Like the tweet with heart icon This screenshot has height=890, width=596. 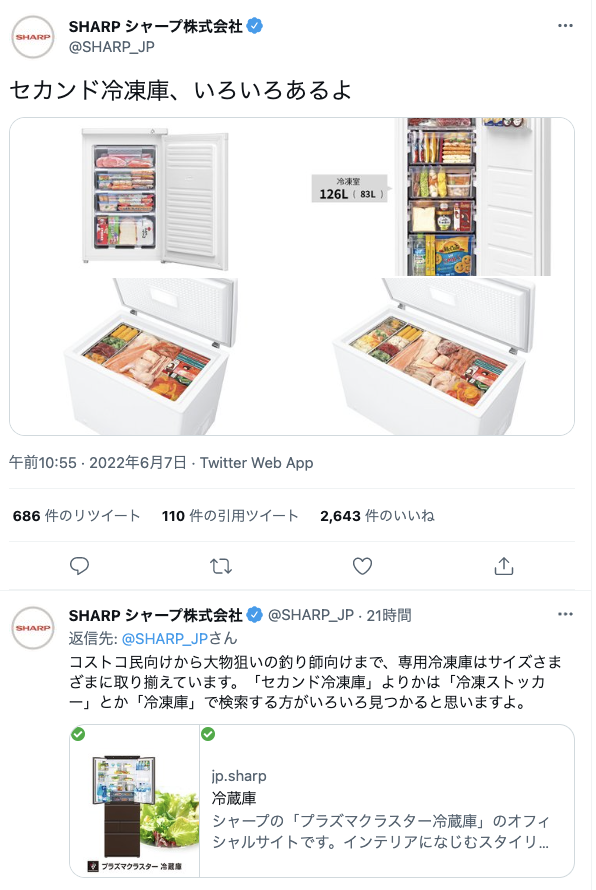tap(362, 566)
